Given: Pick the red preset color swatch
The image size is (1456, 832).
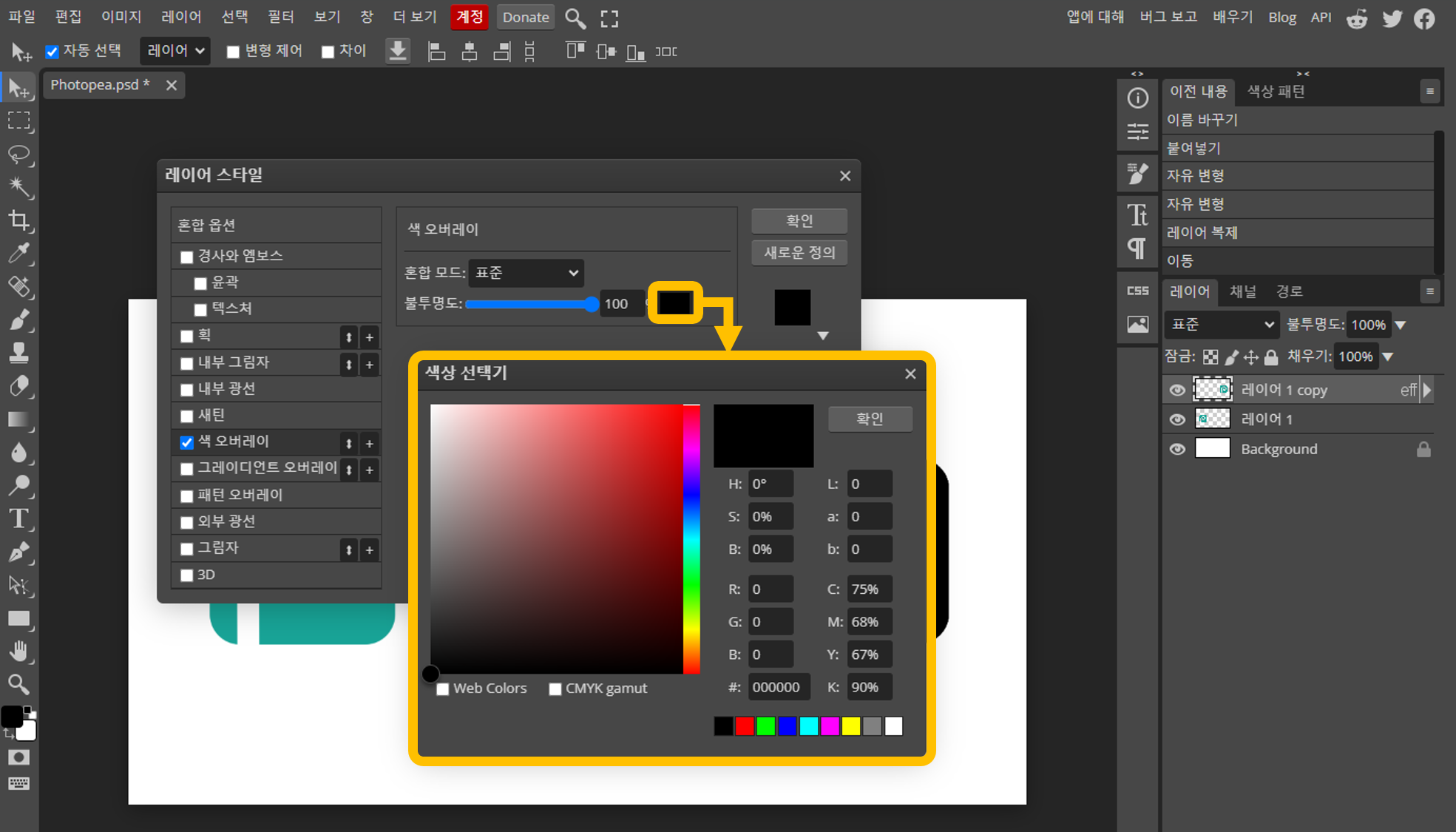Looking at the screenshot, I should (x=745, y=726).
